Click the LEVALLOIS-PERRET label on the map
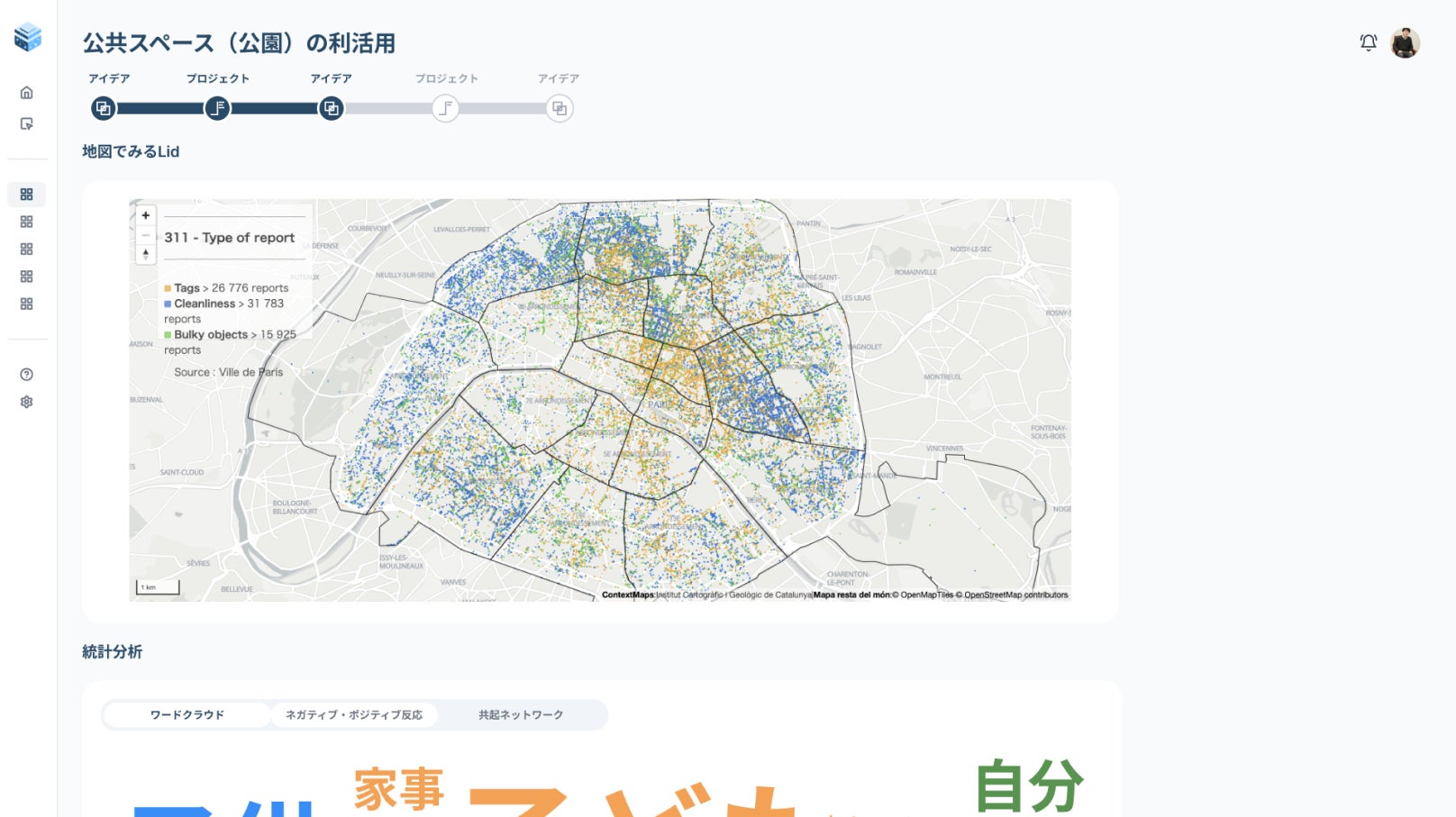 [x=461, y=230]
